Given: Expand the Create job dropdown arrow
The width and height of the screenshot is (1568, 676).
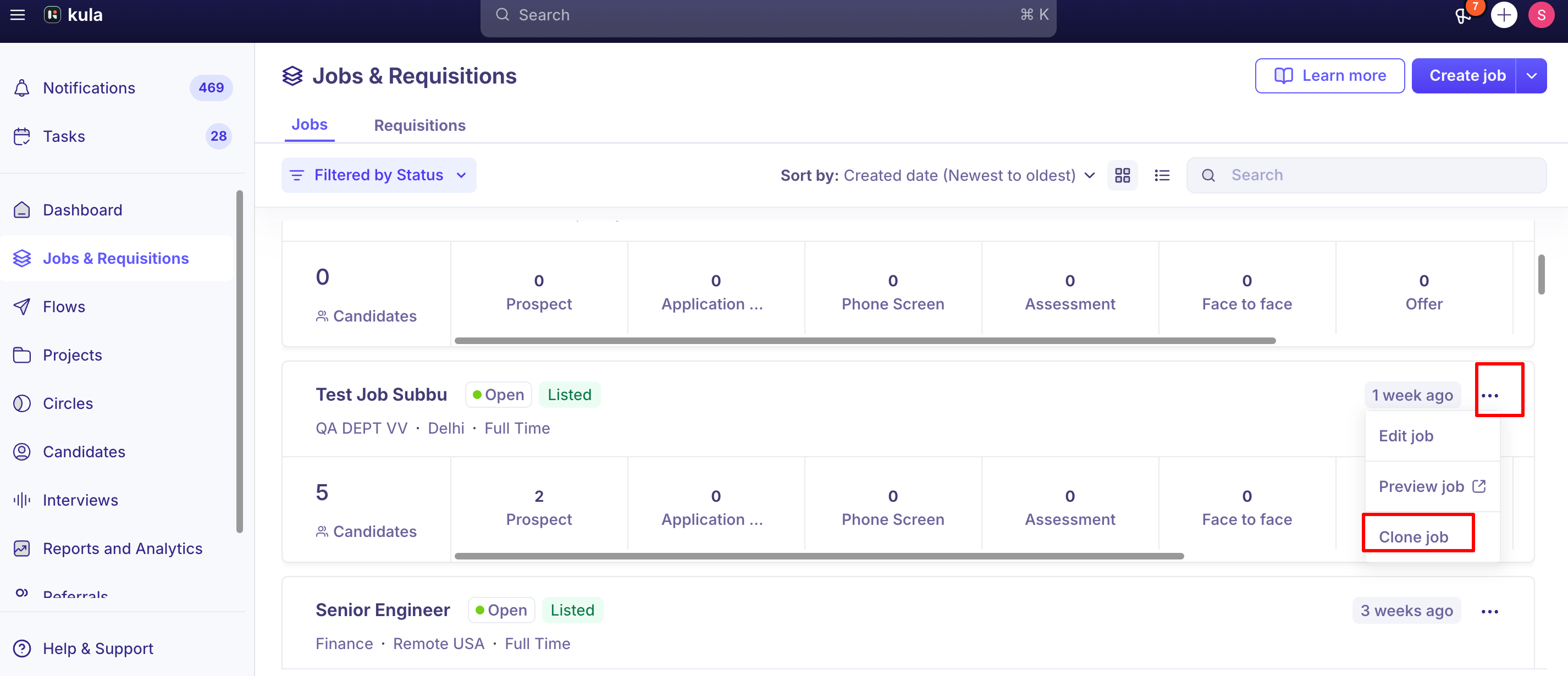Looking at the screenshot, I should coord(1532,76).
